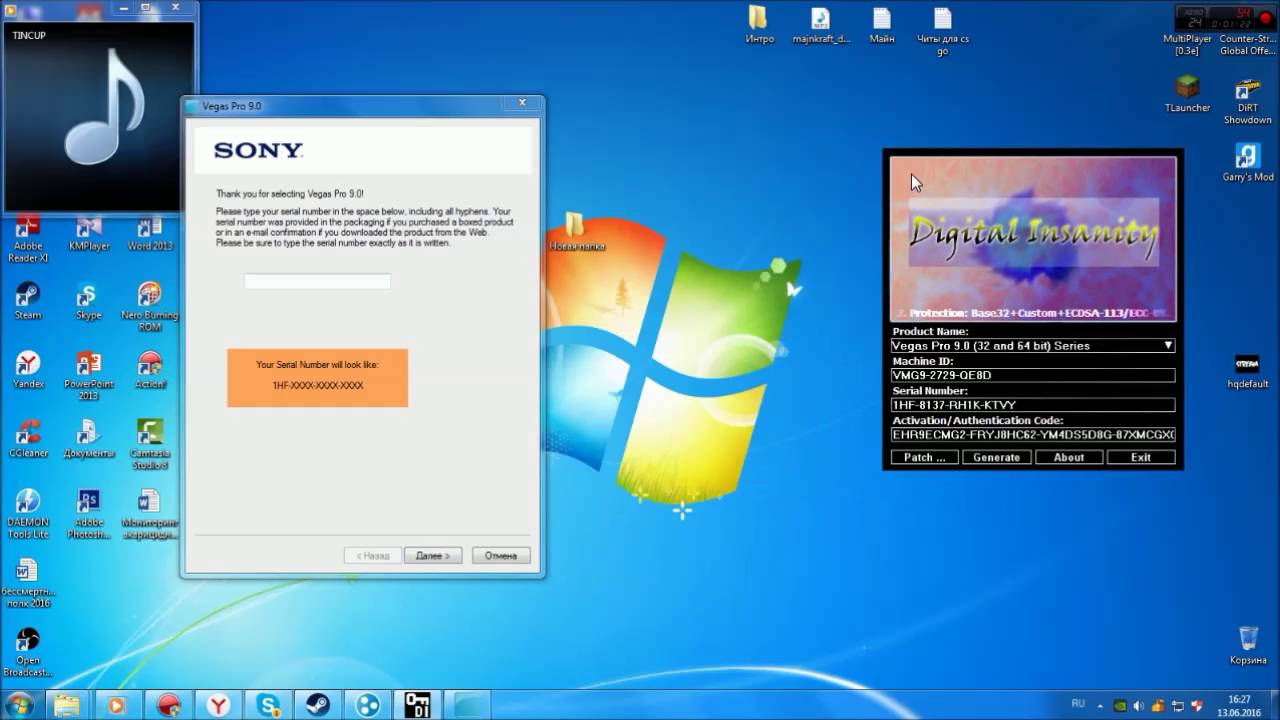Open the NVIDIA tray icon
1280x720 pixels.
click(1121, 705)
